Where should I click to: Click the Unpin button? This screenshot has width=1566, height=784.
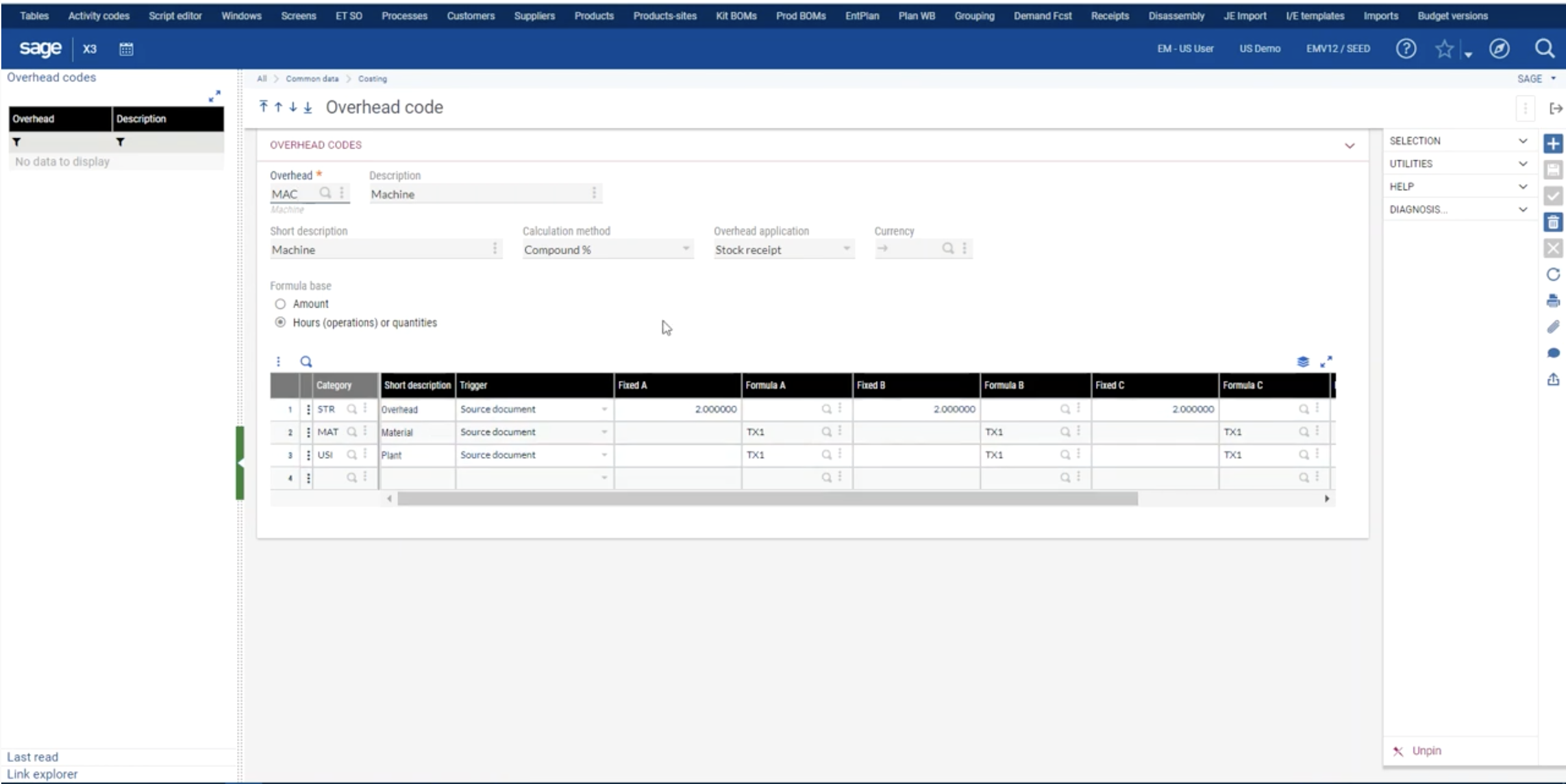[1426, 751]
